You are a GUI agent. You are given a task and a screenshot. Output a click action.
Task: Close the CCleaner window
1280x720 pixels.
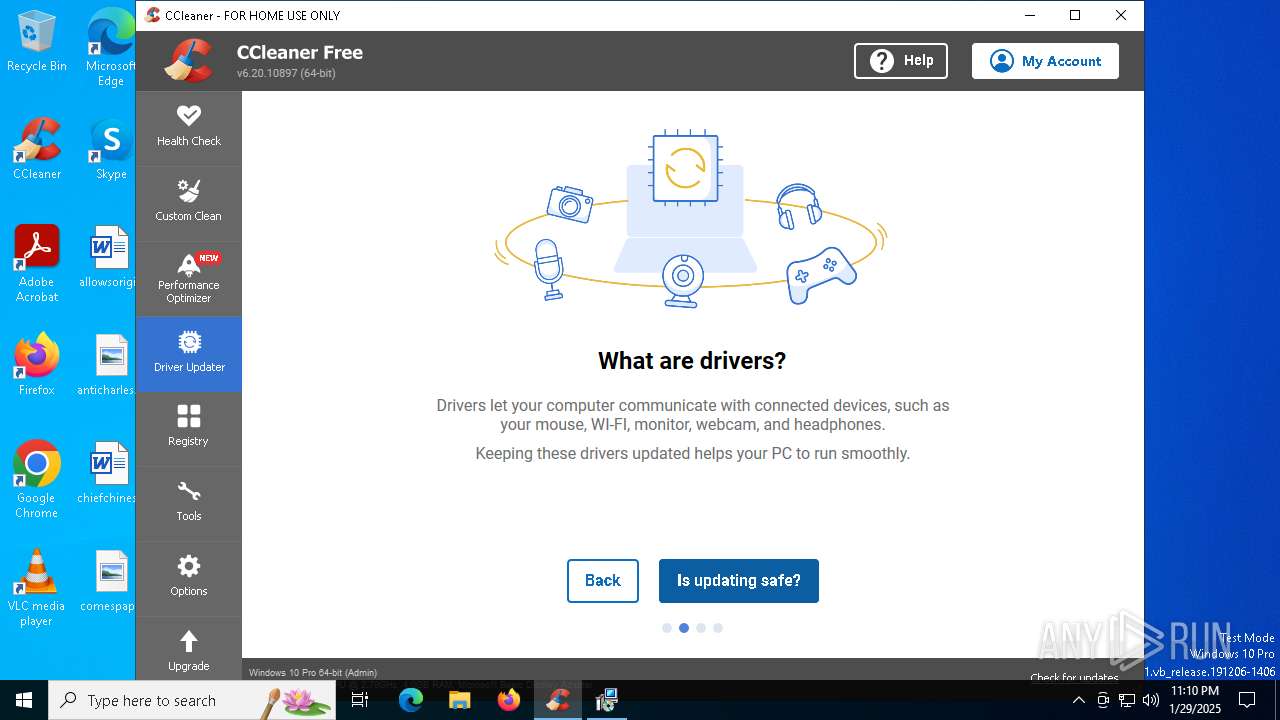pos(1121,15)
